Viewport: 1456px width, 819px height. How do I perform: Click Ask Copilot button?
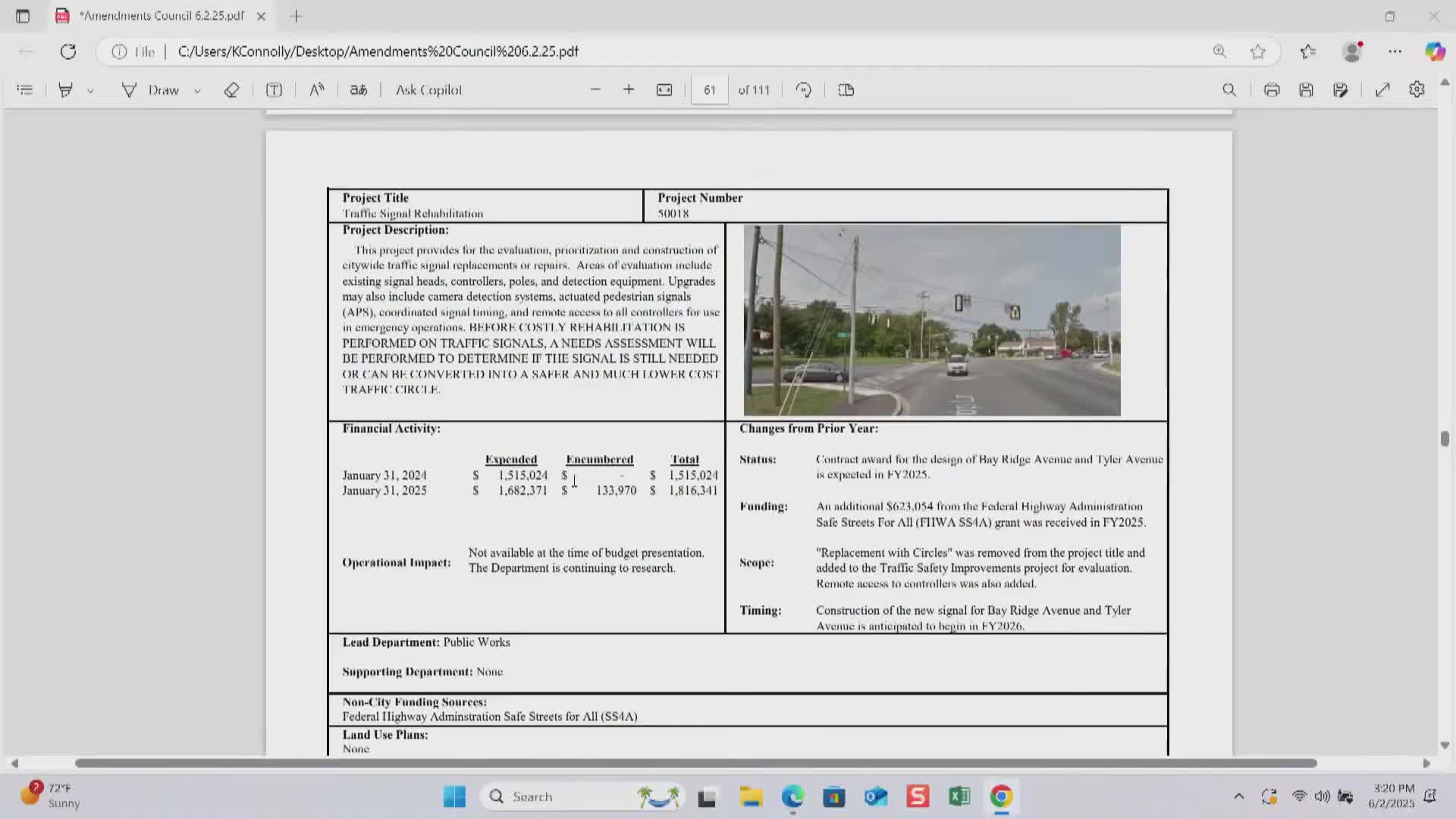428,90
